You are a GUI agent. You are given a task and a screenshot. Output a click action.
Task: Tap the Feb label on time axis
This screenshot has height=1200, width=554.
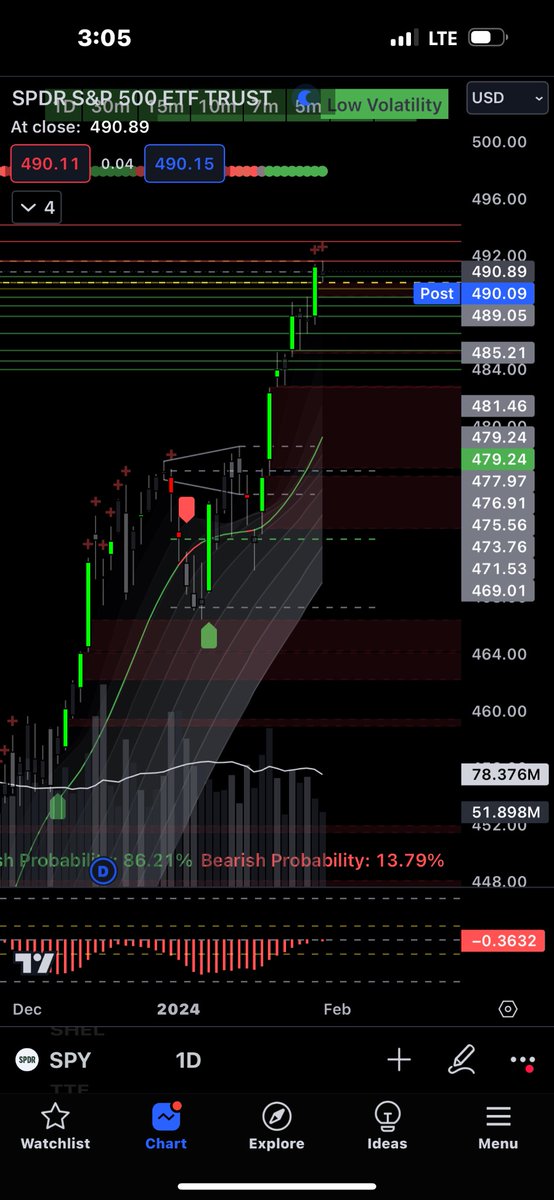pyautogui.click(x=337, y=1009)
